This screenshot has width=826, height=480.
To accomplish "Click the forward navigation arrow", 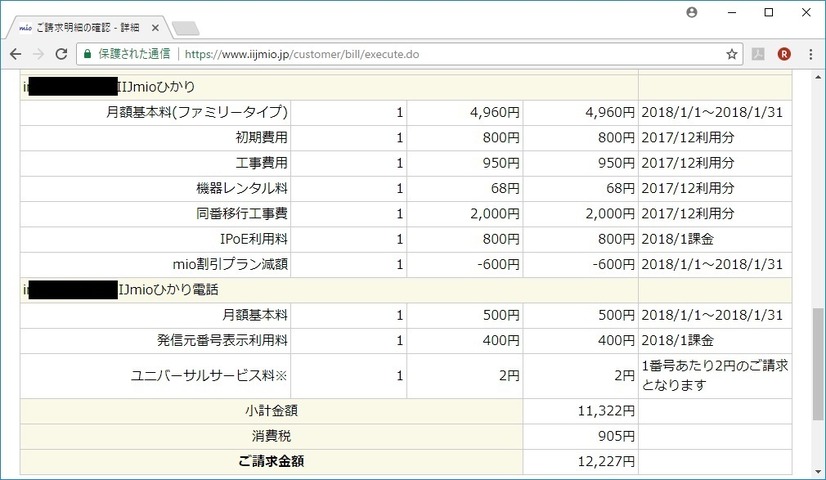I will (x=38, y=54).
